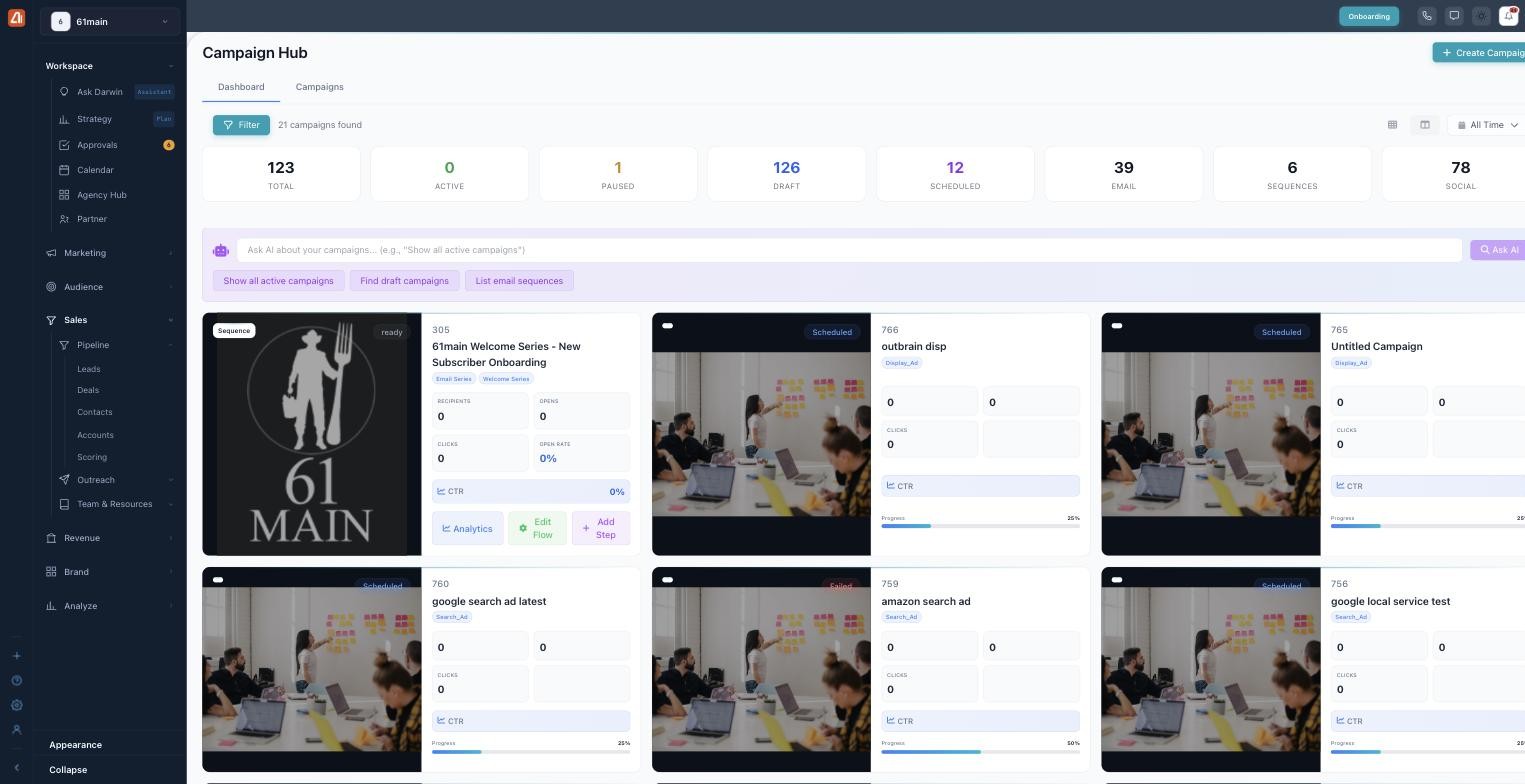Click the Analytics button on Welcome Series card
The height and width of the screenshot is (784, 1525).
(x=468, y=528)
